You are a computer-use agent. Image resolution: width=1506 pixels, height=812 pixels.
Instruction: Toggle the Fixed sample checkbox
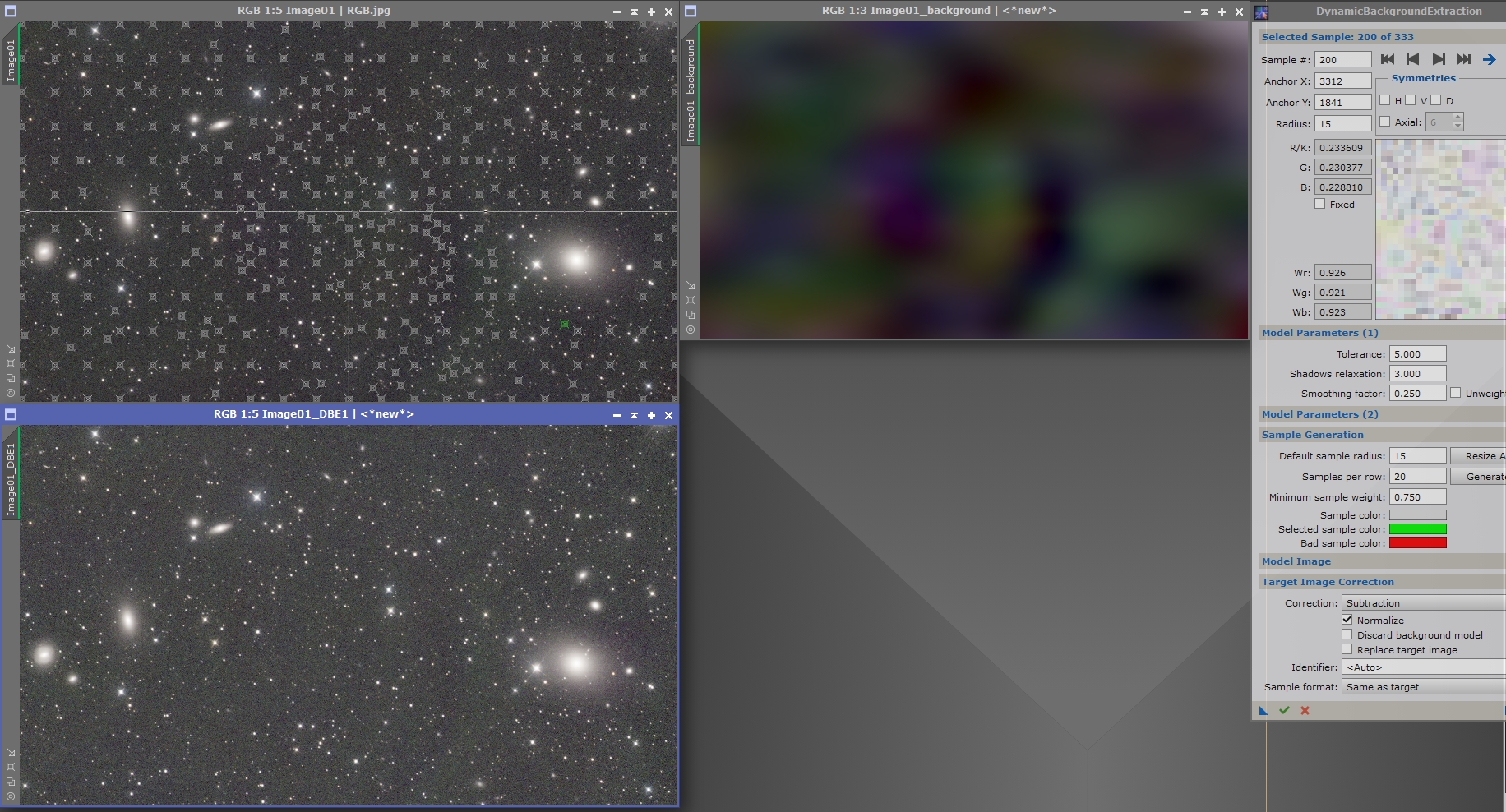1320,204
